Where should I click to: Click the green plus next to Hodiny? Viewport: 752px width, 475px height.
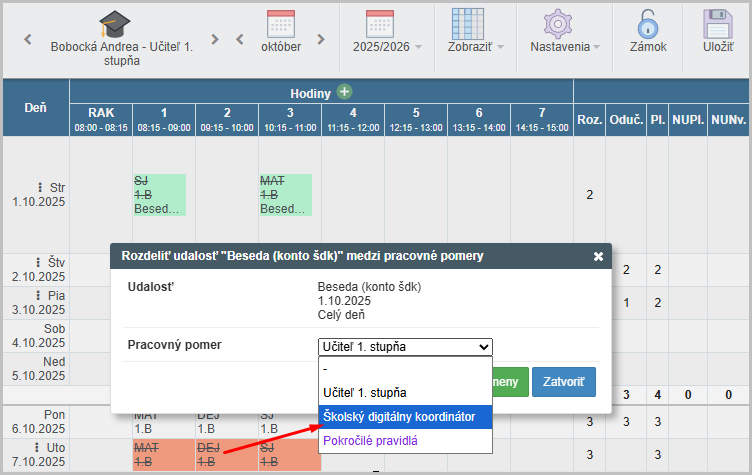(x=345, y=92)
